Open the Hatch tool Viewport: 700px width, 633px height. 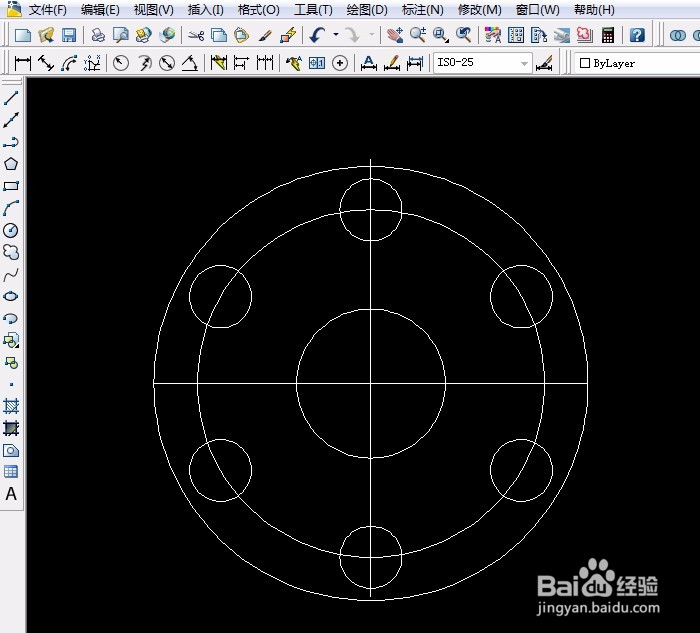11,406
